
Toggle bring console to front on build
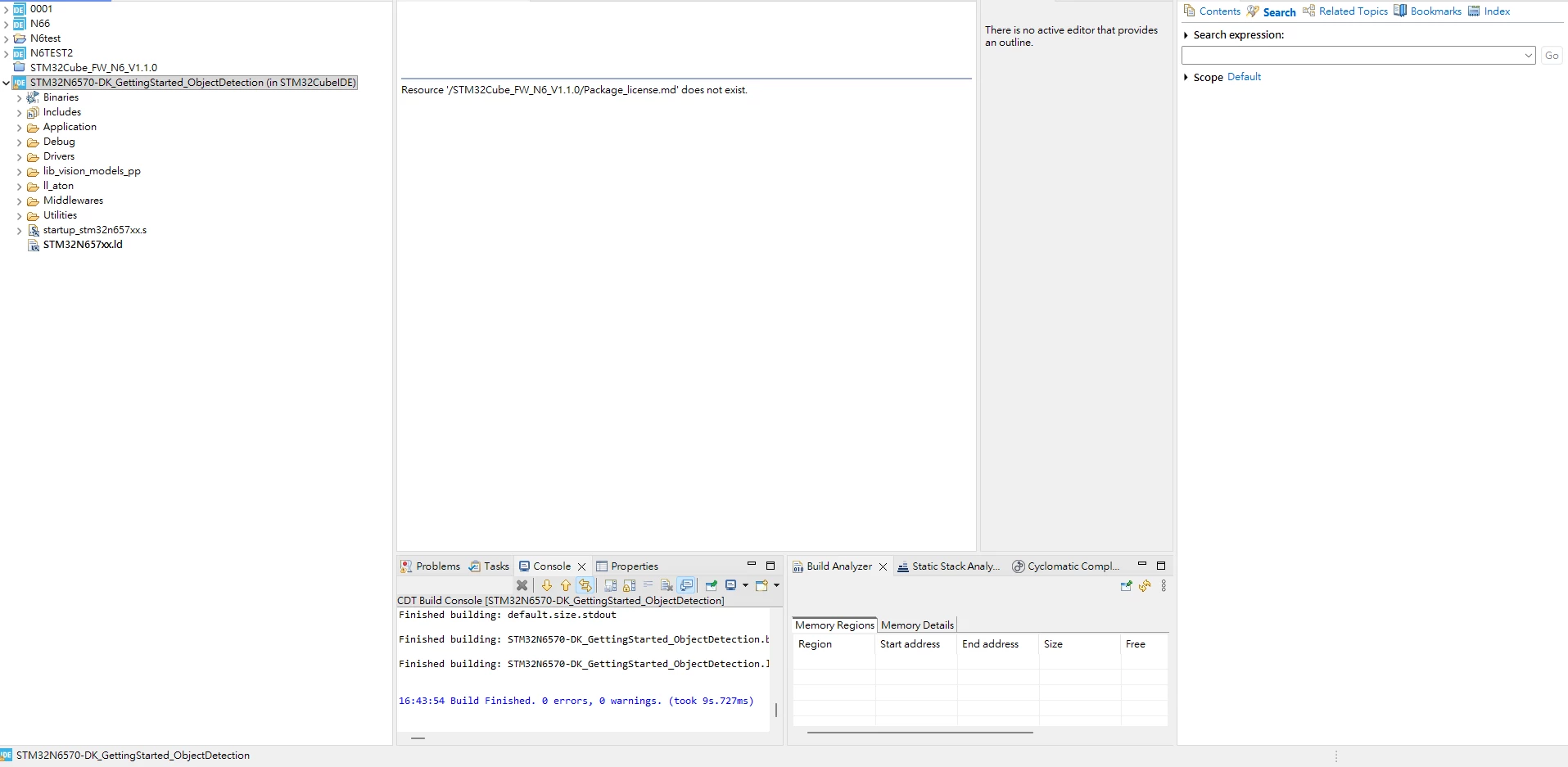click(686, 585)
